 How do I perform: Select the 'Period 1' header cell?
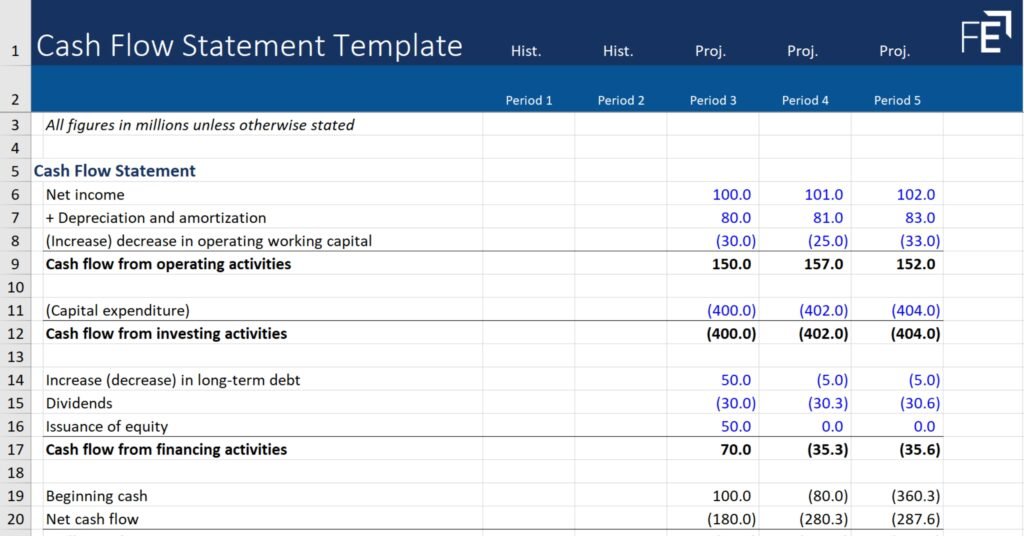pos(529,101)
